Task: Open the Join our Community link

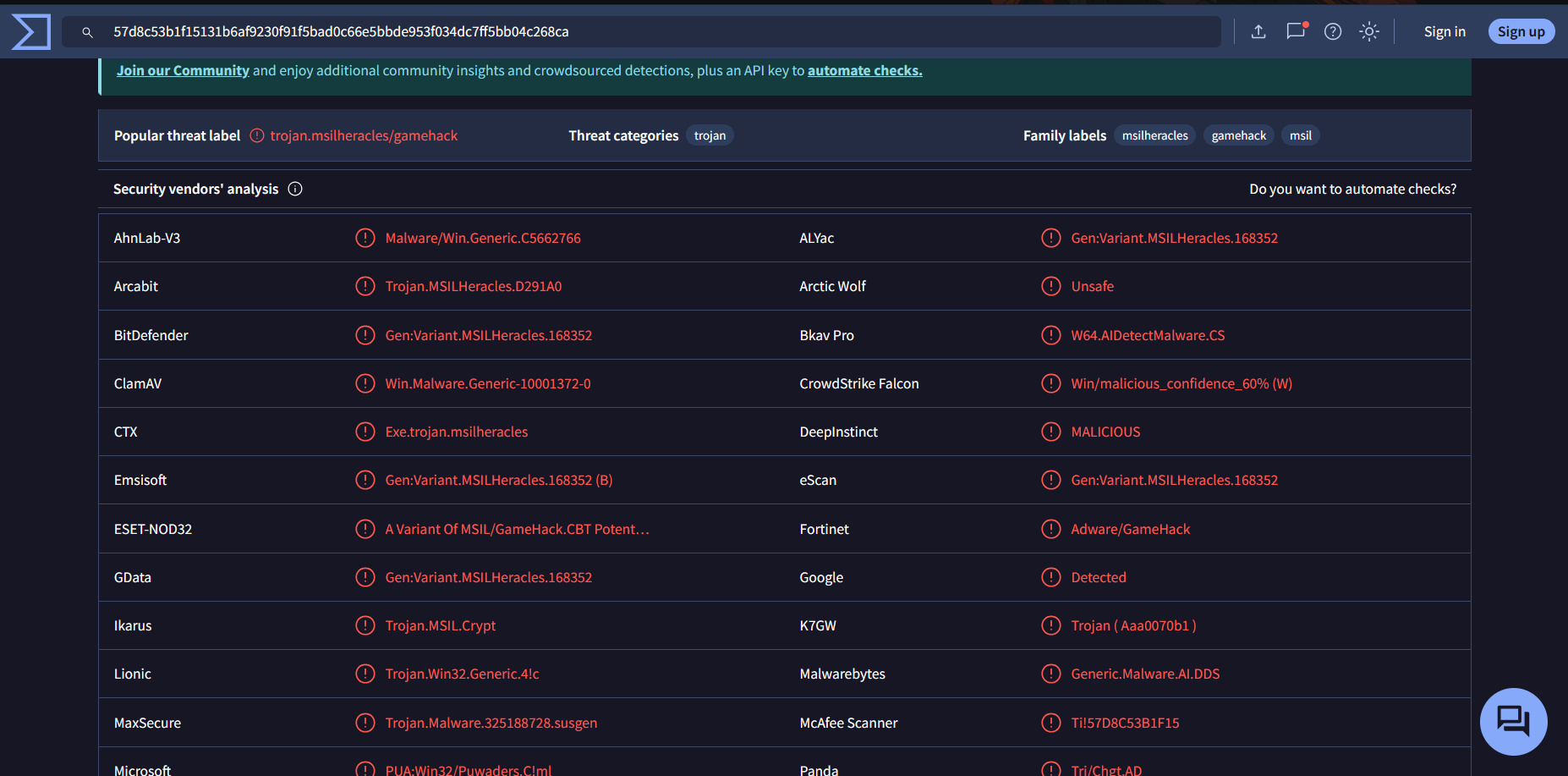Action: pyautogui.click(x=183, y=70)
